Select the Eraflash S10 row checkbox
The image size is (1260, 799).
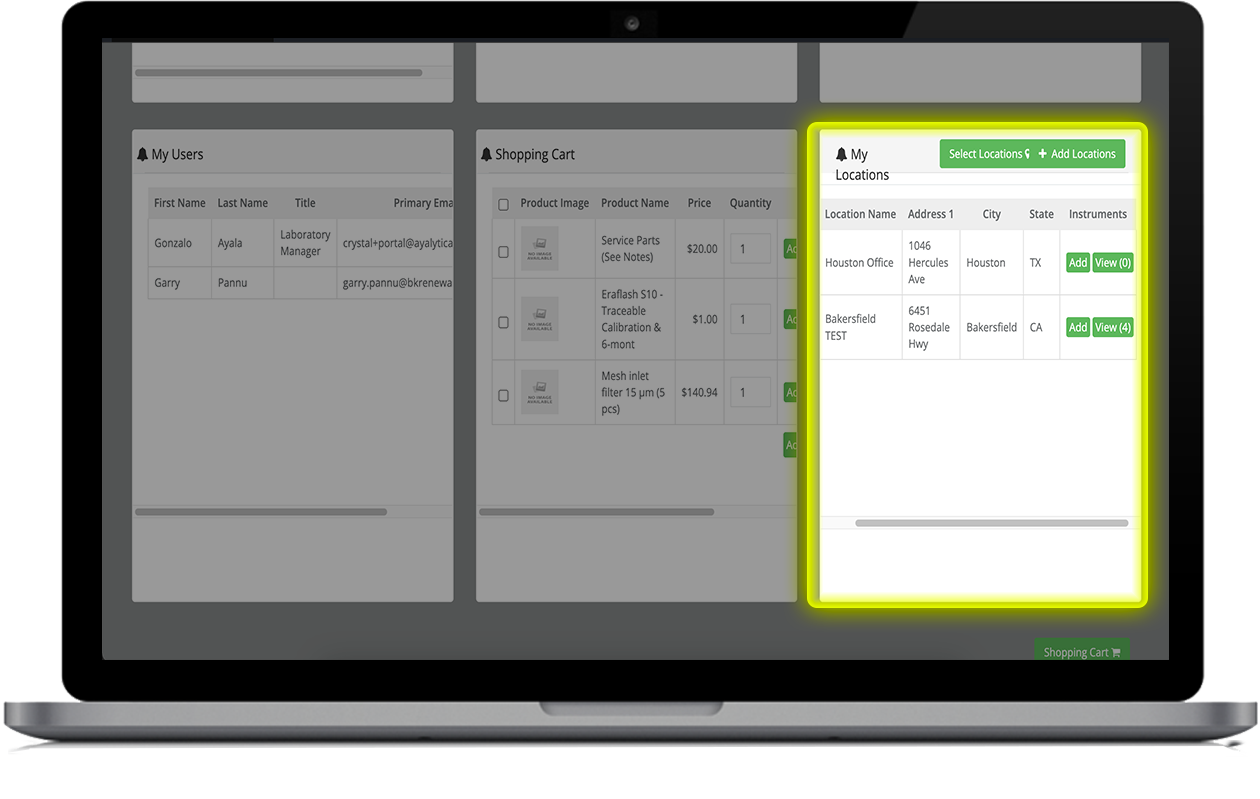[503, 322]
